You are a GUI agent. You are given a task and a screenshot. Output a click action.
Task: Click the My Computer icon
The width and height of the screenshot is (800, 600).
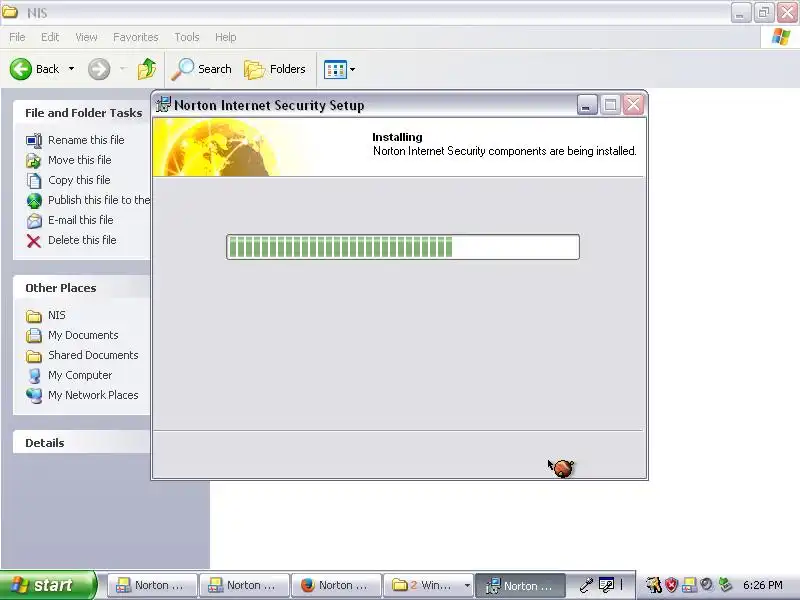tap(34, 376)
